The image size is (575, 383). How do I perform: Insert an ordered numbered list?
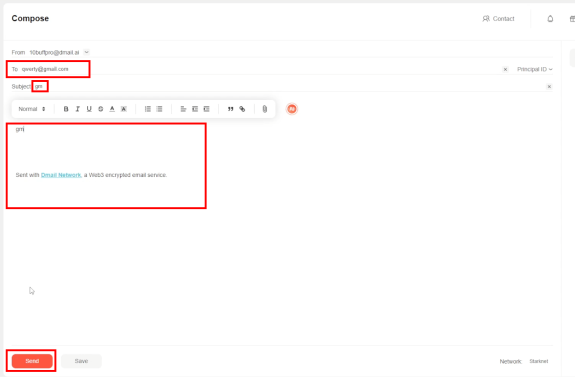tap(148, 109)
